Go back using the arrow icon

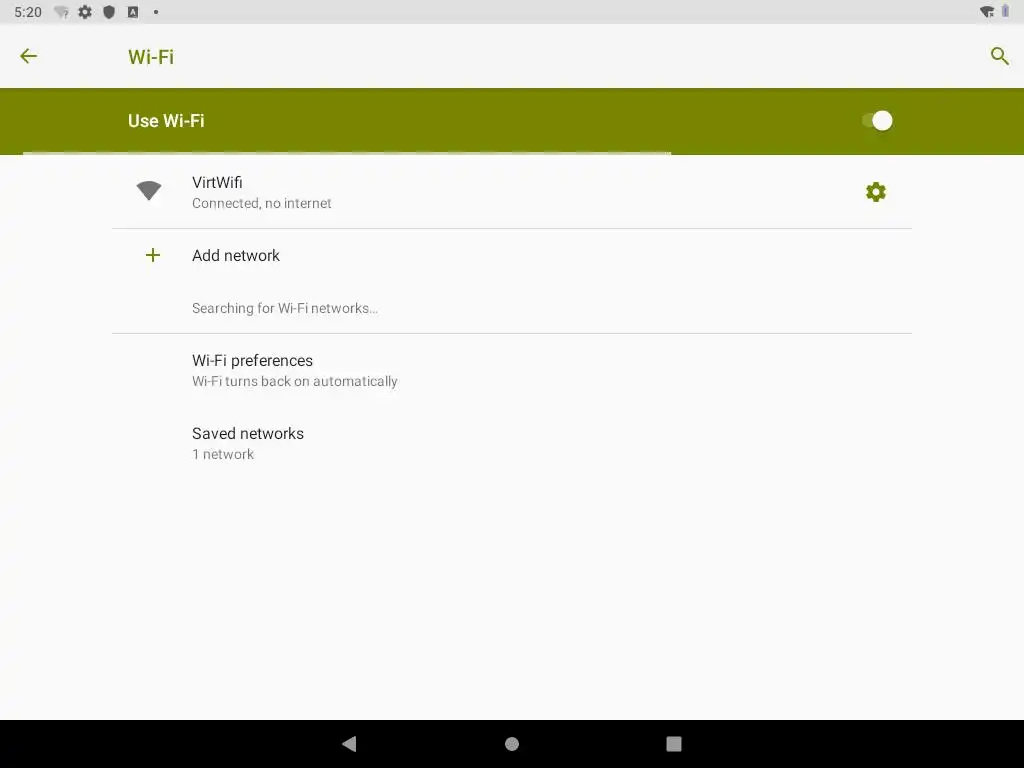28,56
